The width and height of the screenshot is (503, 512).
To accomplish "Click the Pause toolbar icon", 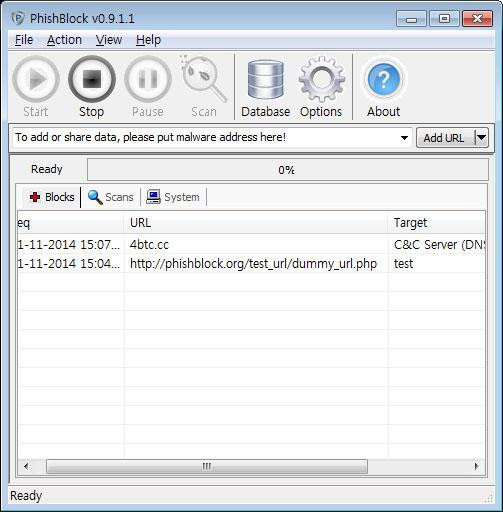I will click(148, 80).
